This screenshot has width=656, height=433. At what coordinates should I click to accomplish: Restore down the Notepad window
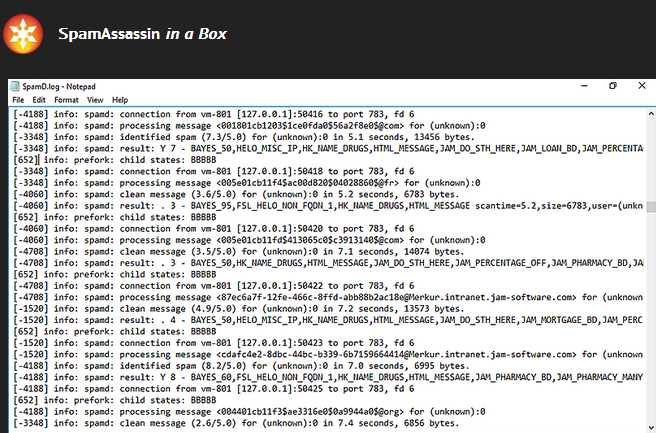[613, 86]
